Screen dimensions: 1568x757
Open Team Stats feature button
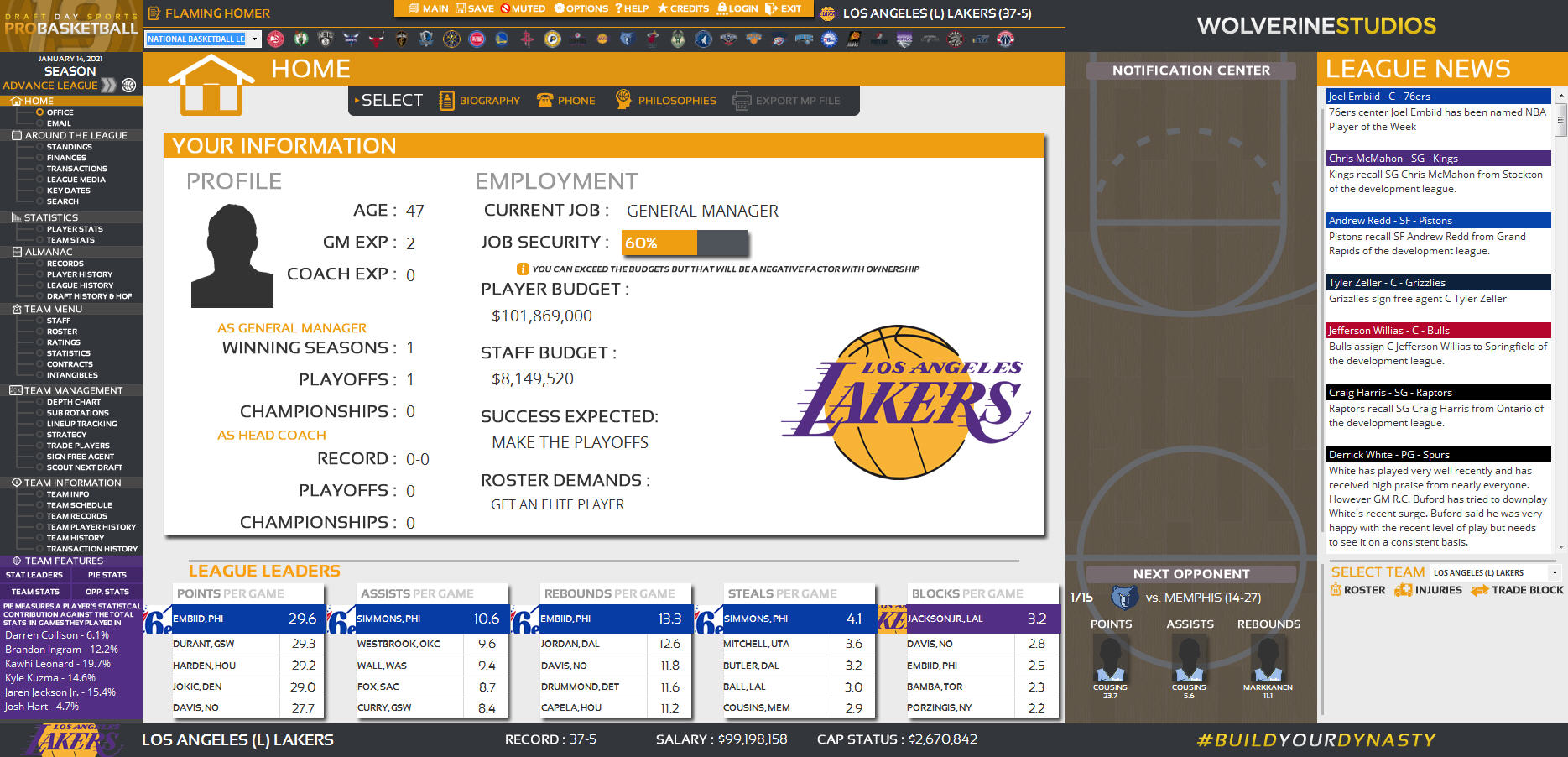35,592
